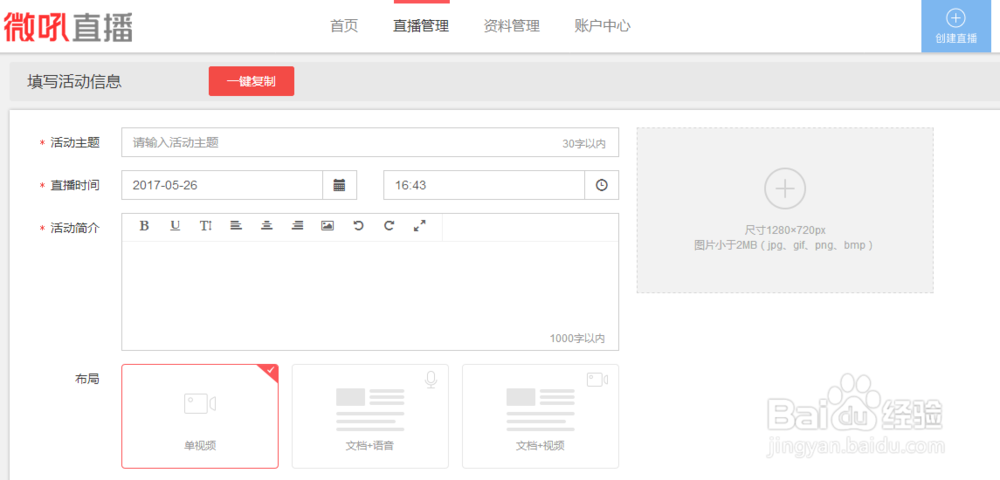
Task: Click the date field showing 2017-05-26
Action: 222,185
